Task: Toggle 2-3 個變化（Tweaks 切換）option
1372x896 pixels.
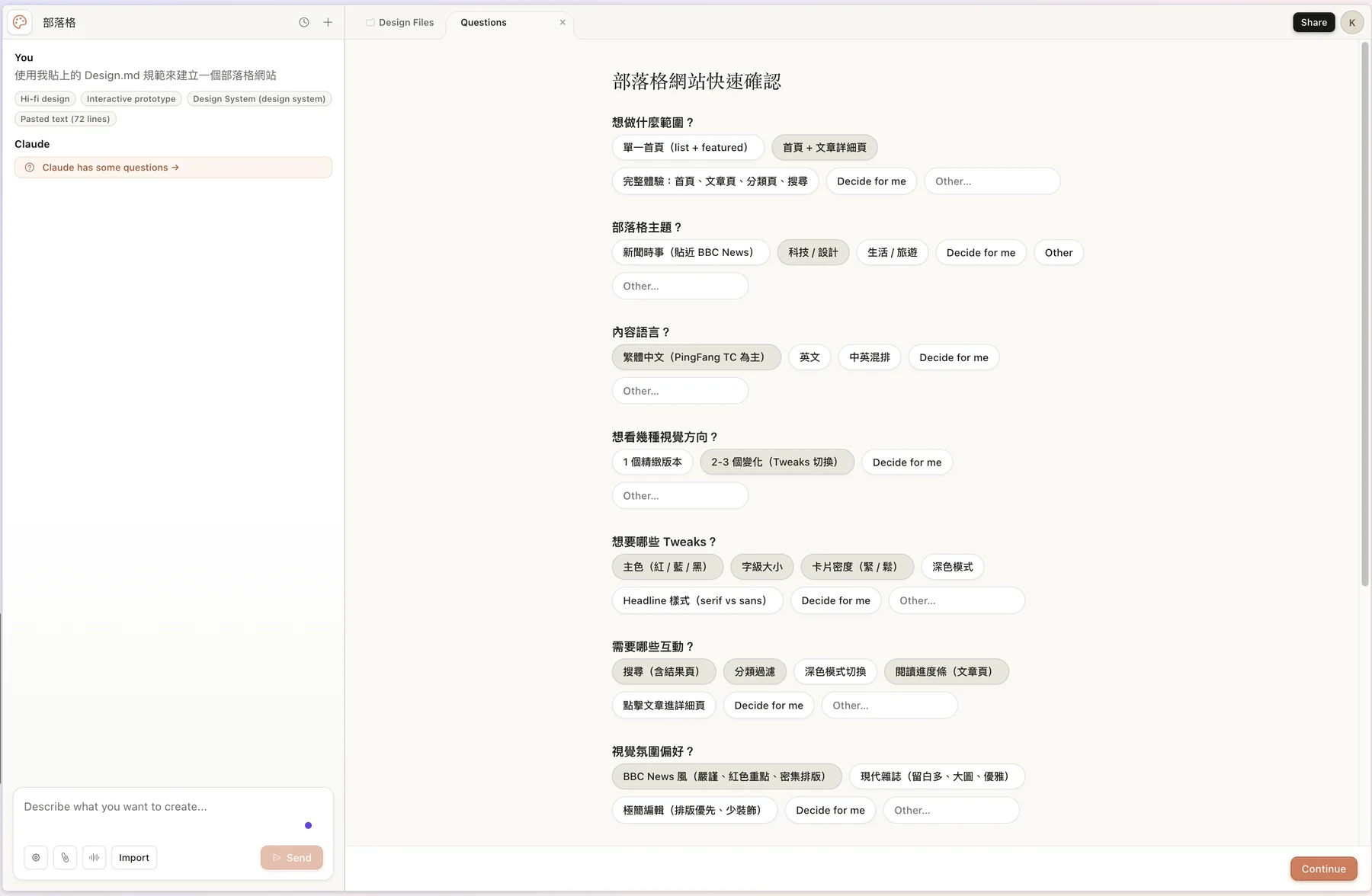Action: pyautogui.click(x=777, y=462)
